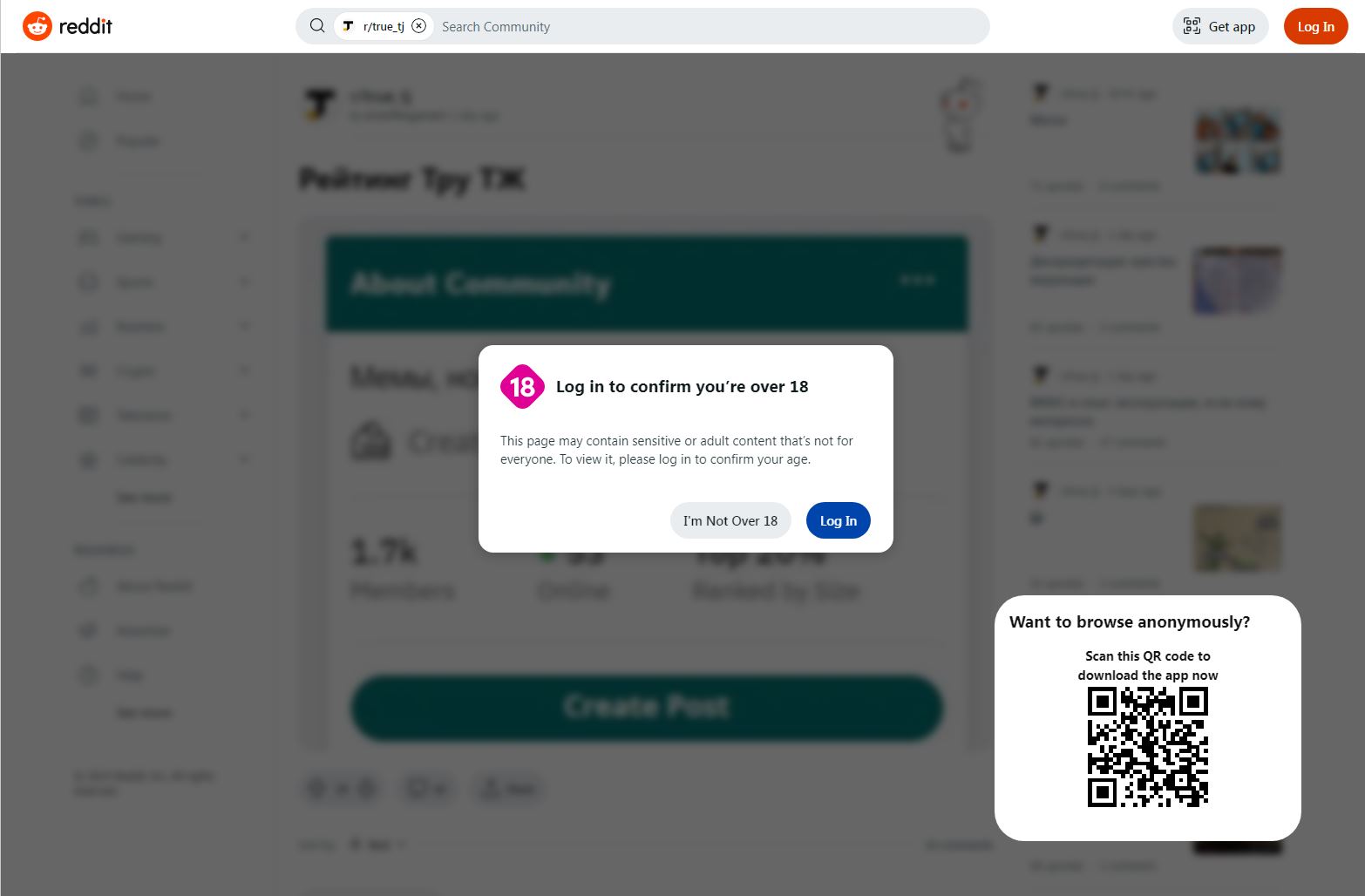Click See more under Topics
1365x896 pixels.
pos(145,497)
